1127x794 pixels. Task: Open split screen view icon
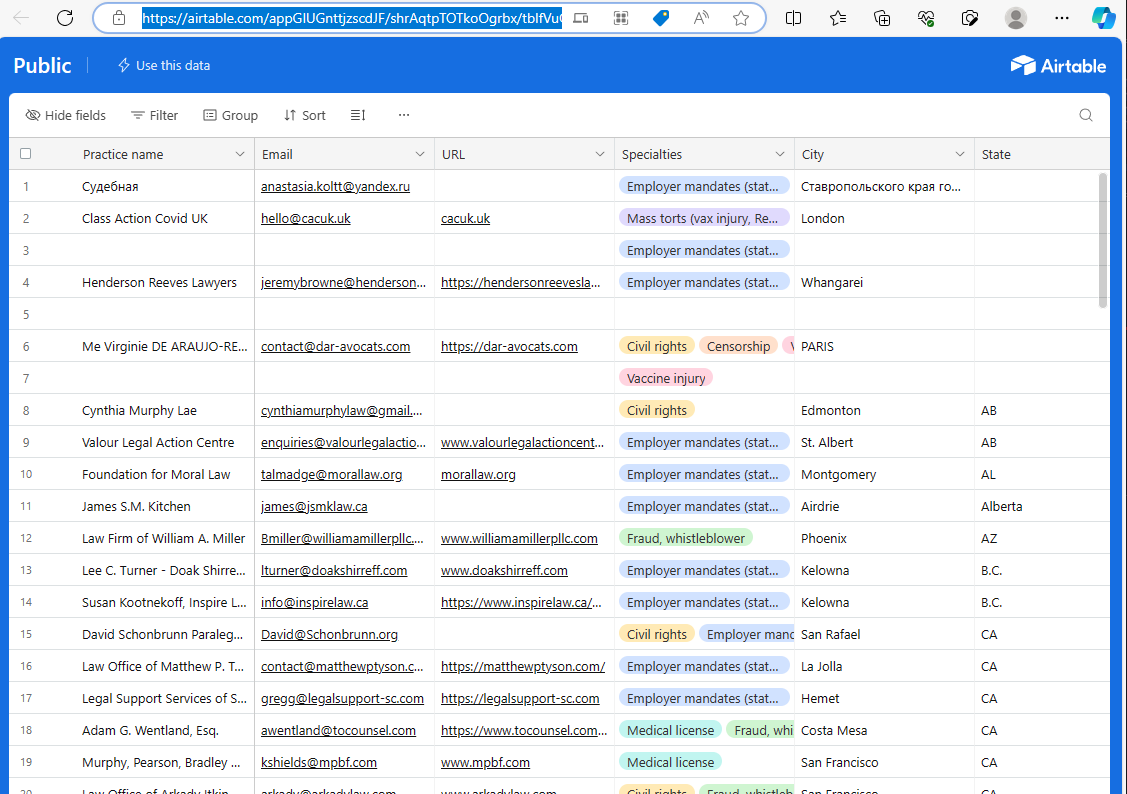794,18
